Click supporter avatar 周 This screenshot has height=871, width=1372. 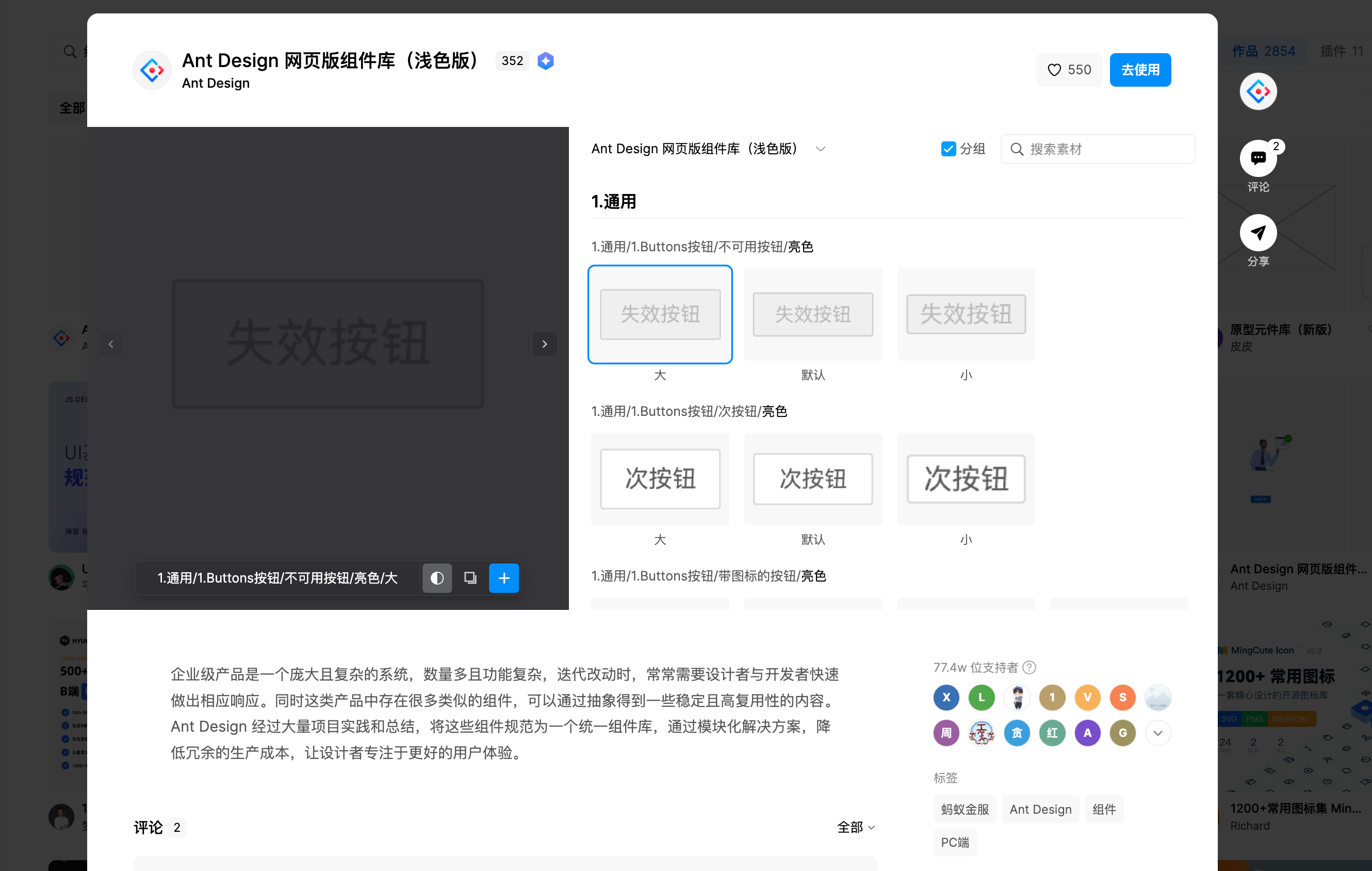946,733
